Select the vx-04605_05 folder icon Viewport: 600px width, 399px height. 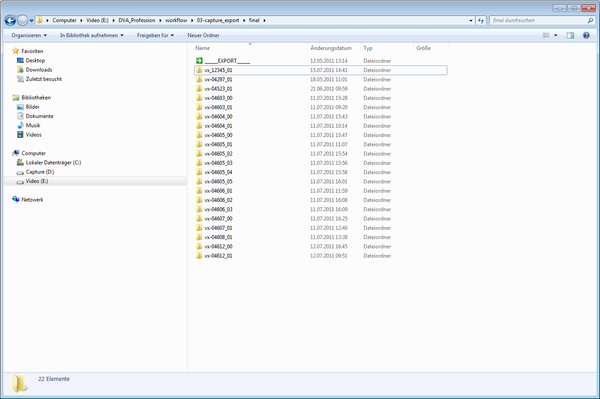[199, 181]
